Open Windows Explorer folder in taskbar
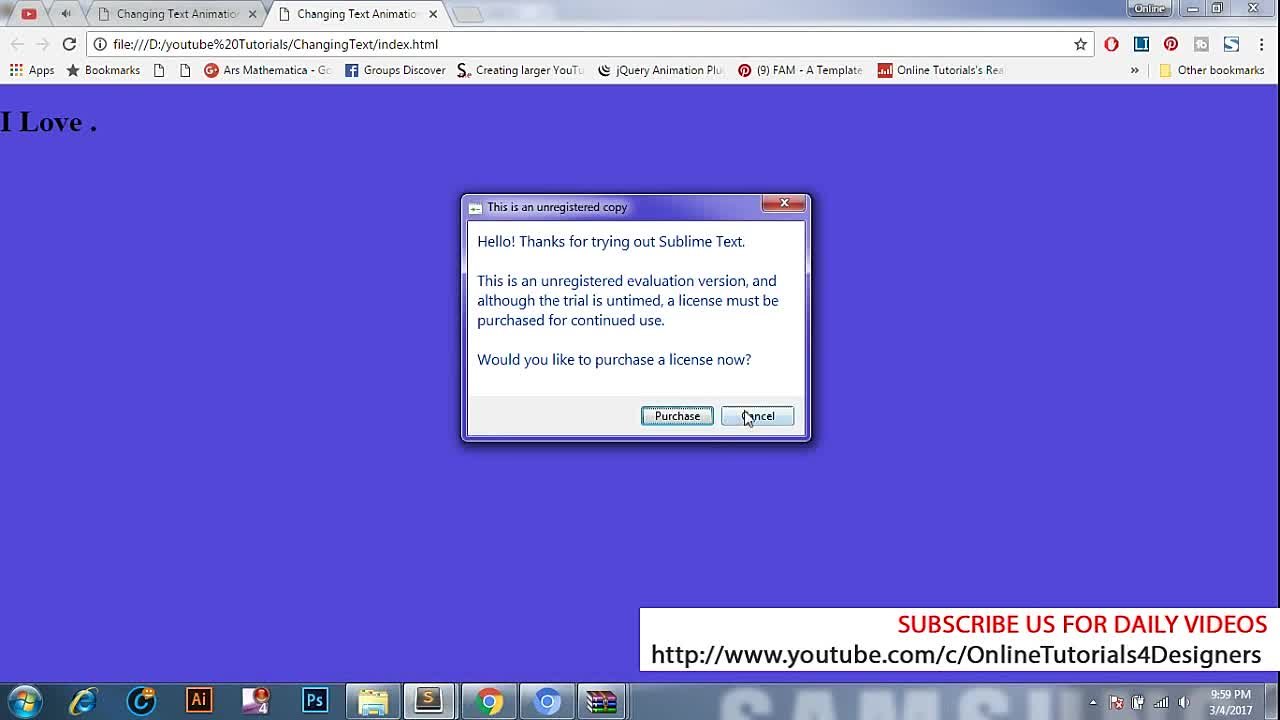 (x=373, y=701)
